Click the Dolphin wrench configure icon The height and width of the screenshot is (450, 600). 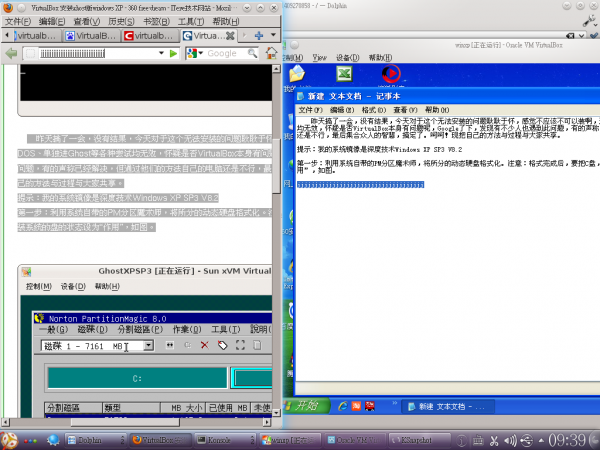click(590, 21)
